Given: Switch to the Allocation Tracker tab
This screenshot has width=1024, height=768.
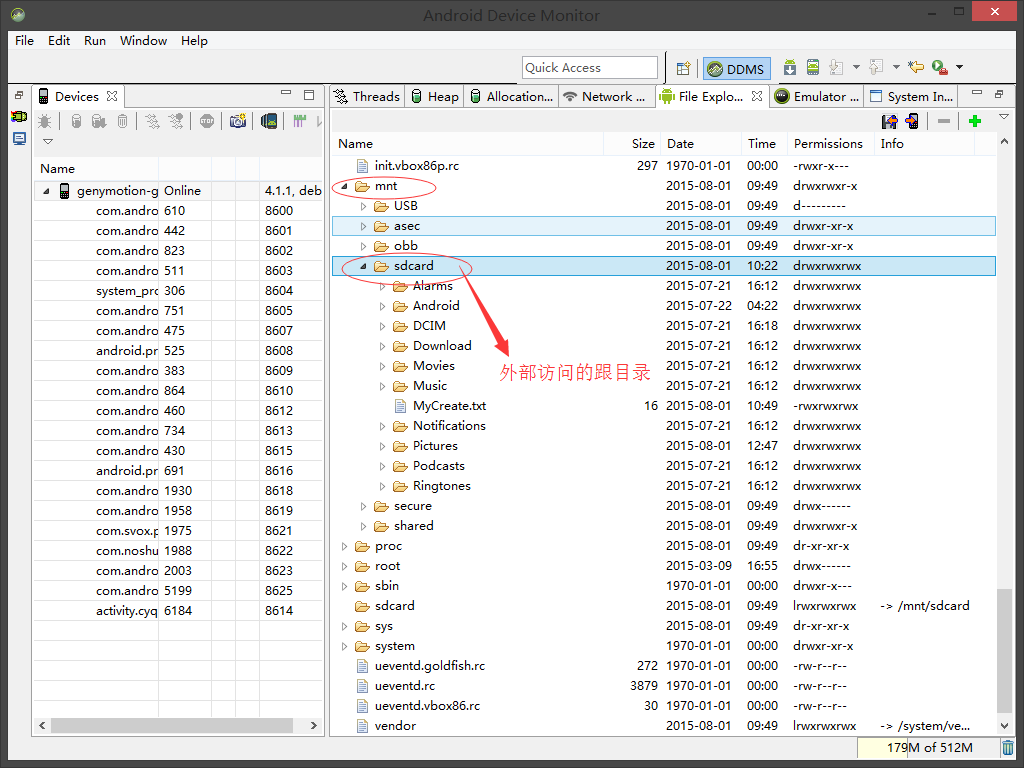Looking at the screenshot, I should pos(511,97).
